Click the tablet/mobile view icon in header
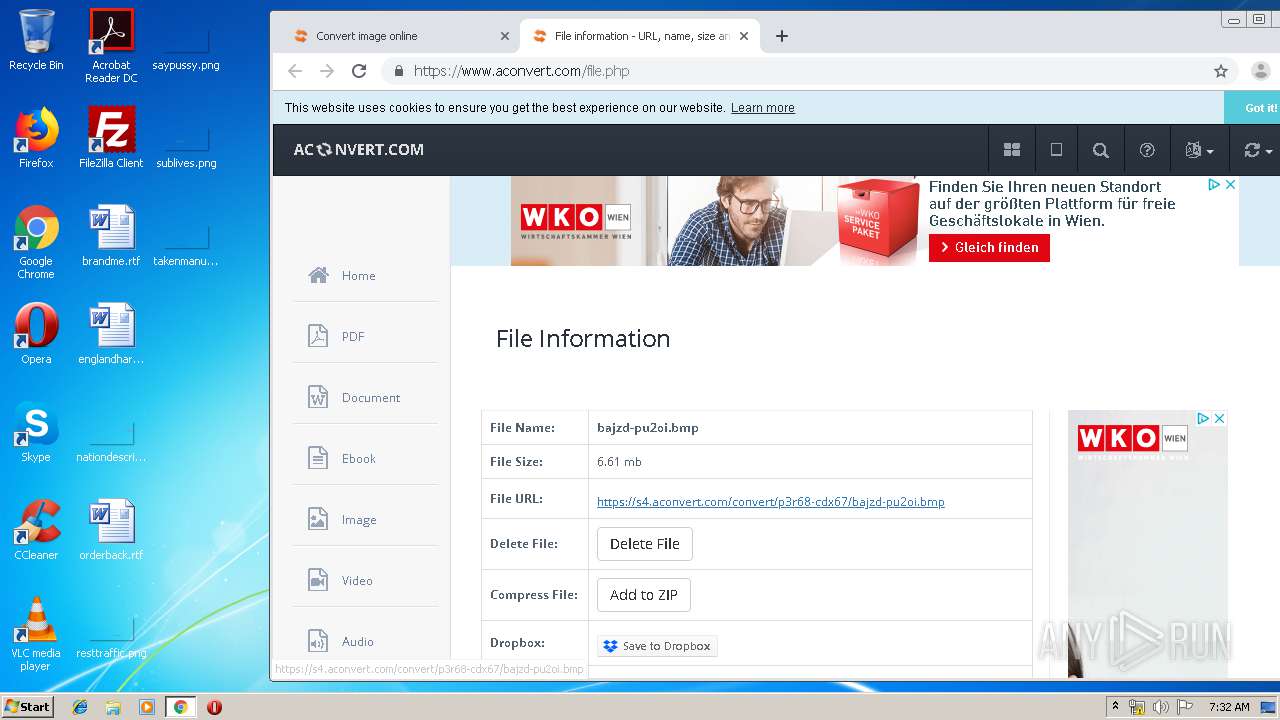The height and width of the screenshot is (720, 1280). tap(1056, 150)
